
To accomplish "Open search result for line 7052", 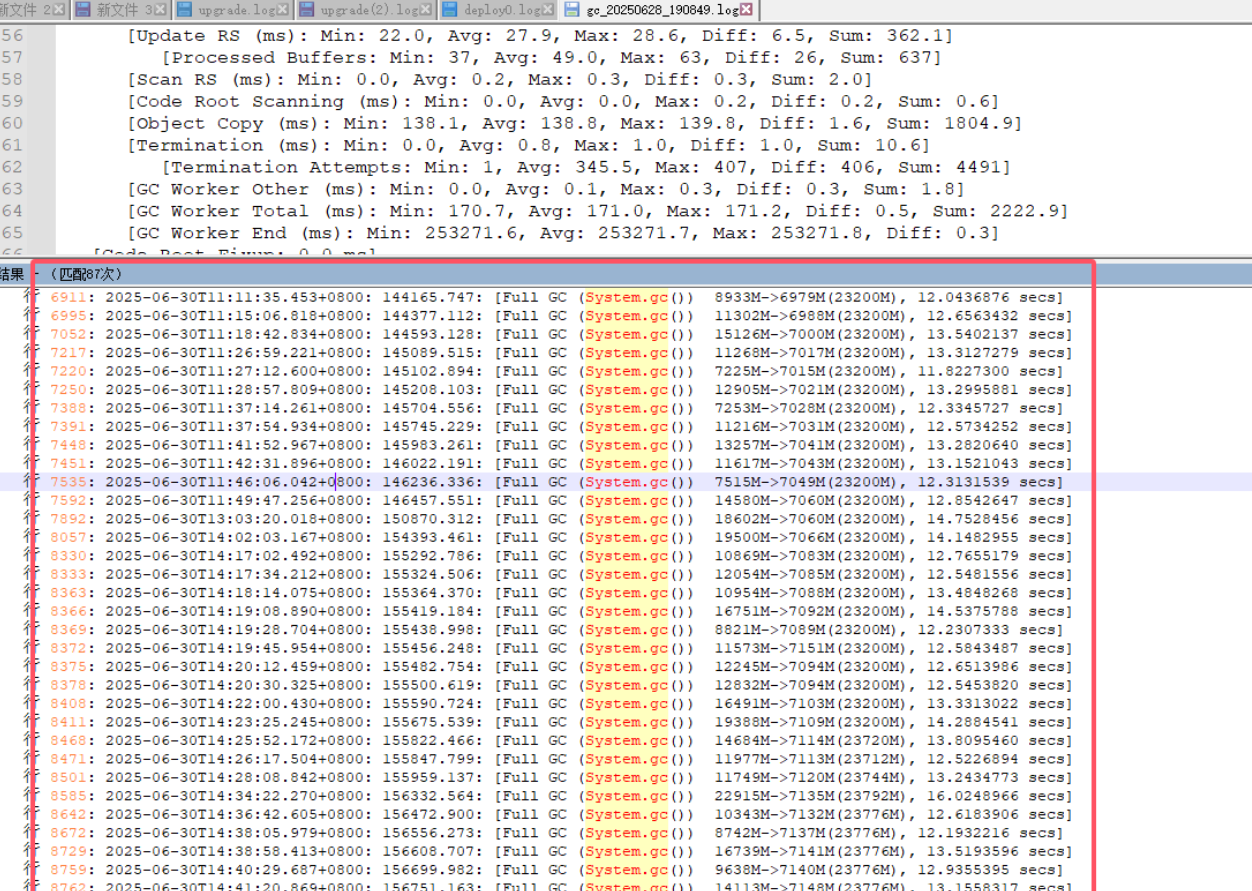I will pos(561,334).
